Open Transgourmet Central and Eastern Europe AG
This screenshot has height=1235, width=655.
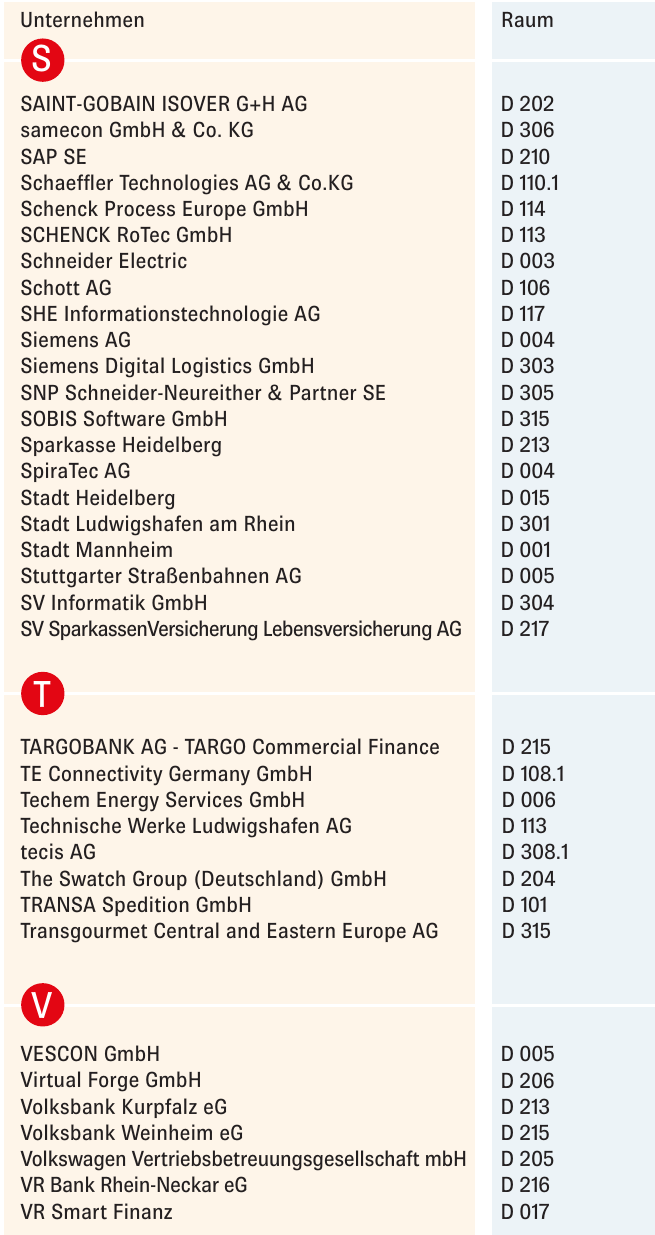click(229, 931)
